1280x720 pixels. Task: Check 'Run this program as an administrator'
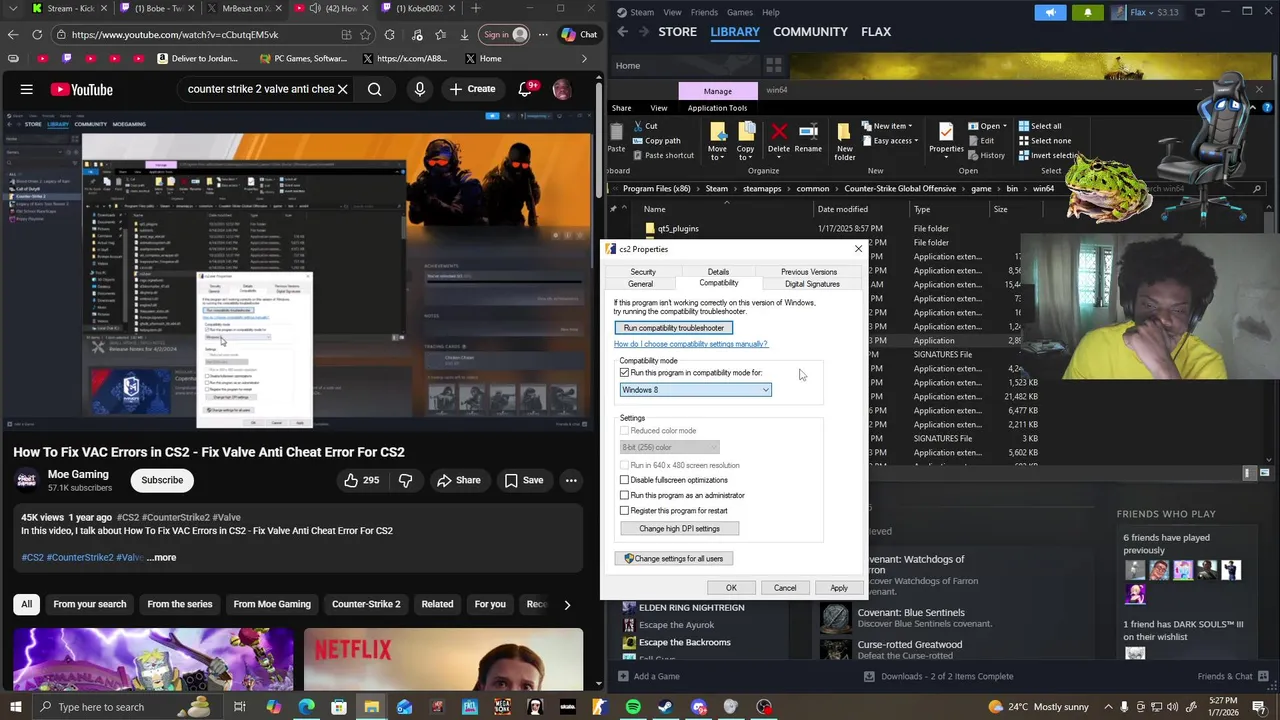click(625, 495)
